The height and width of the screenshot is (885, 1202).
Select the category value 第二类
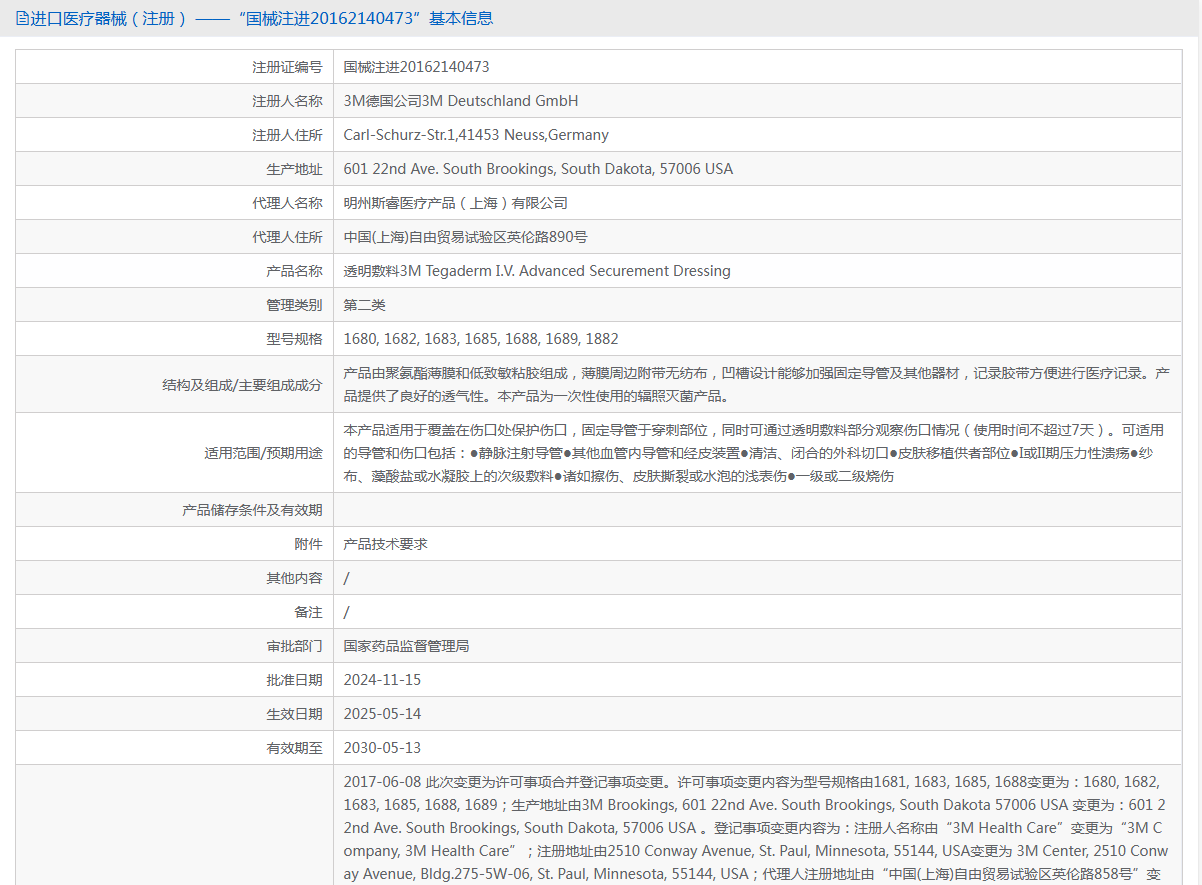(x=364, y=305)
